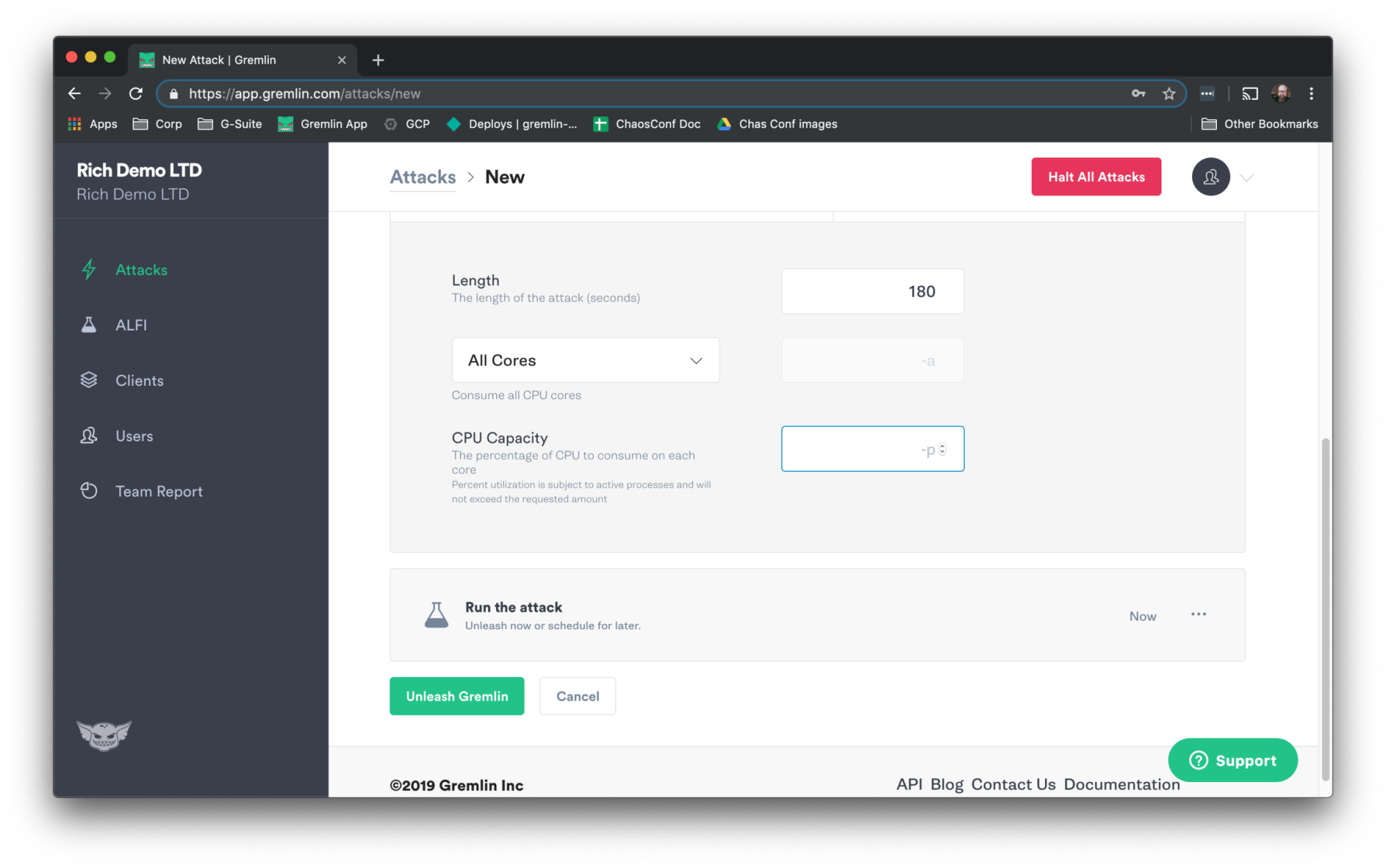Select Attacks in the sidebar menu
The image size is (1386, 868).
click(141, 270)
